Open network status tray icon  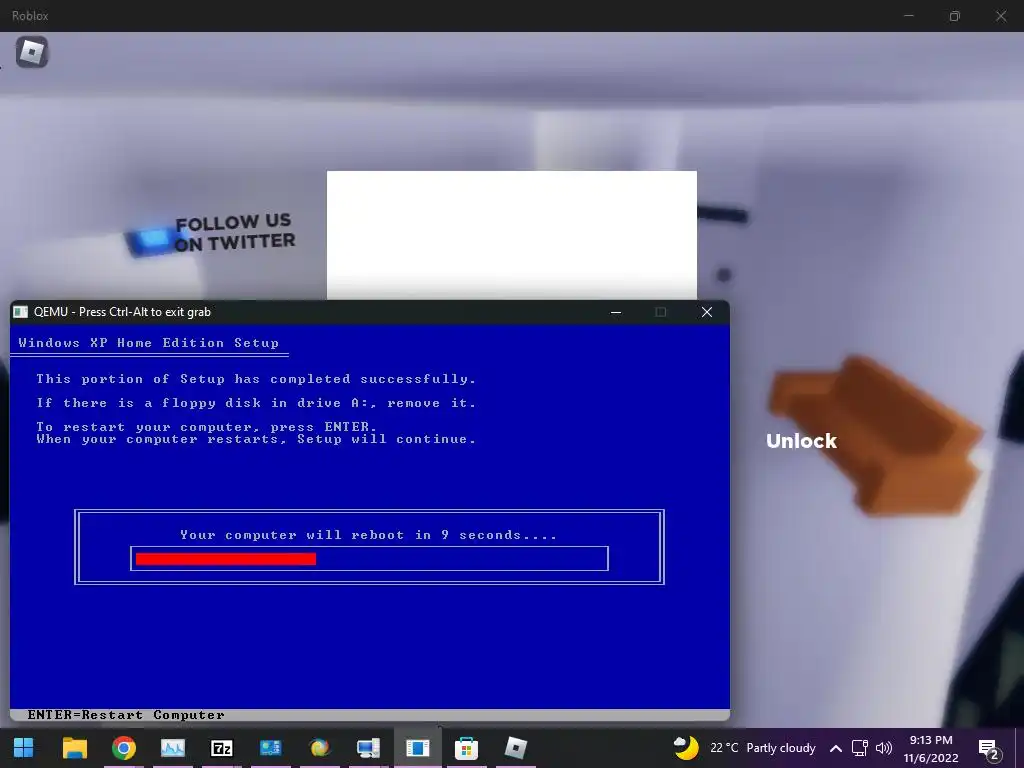859,748
